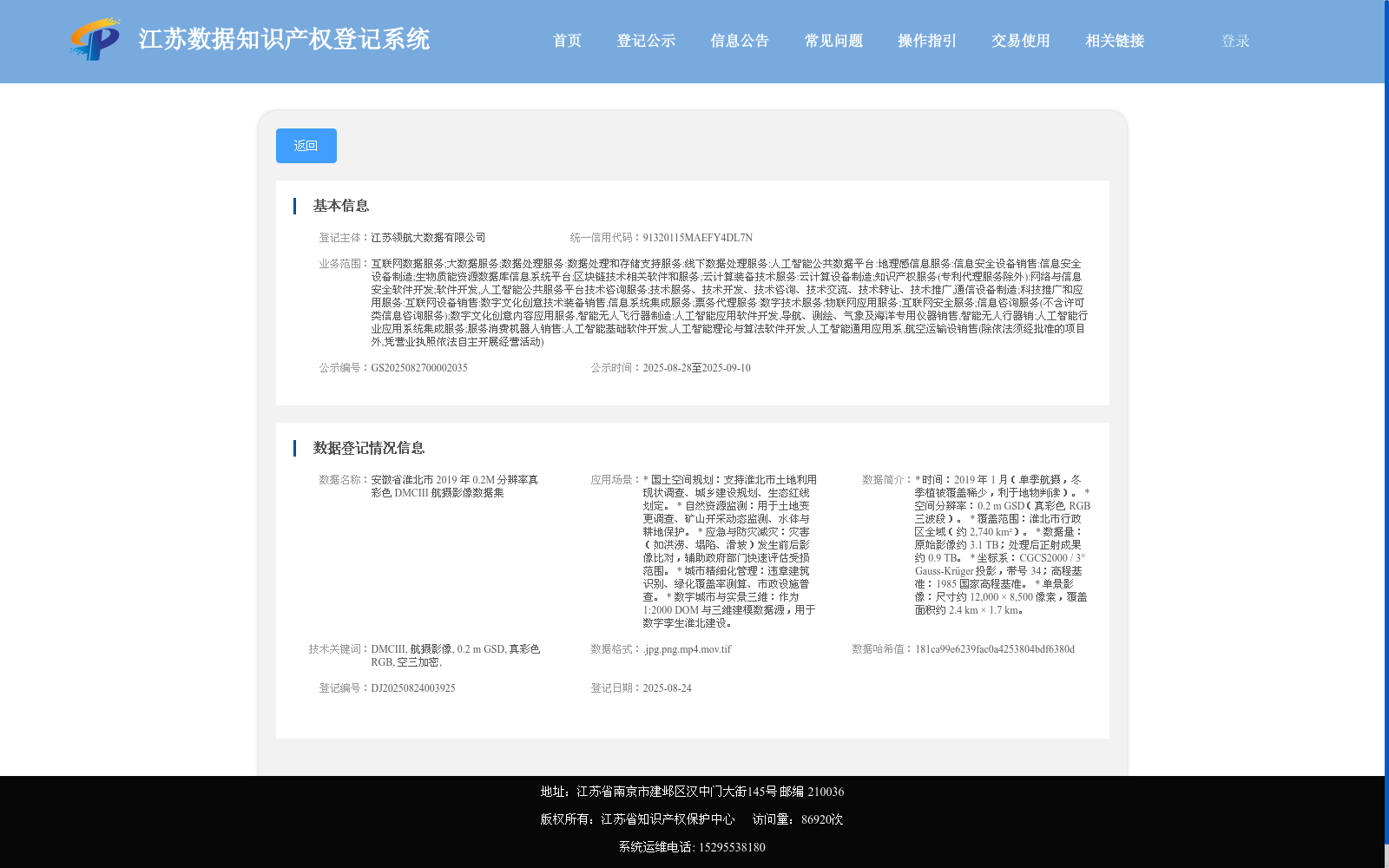This screenshot has width=1389, height=868.
Task: Select credit code 91320115MAEFY4DL7N
Action: 697,238
